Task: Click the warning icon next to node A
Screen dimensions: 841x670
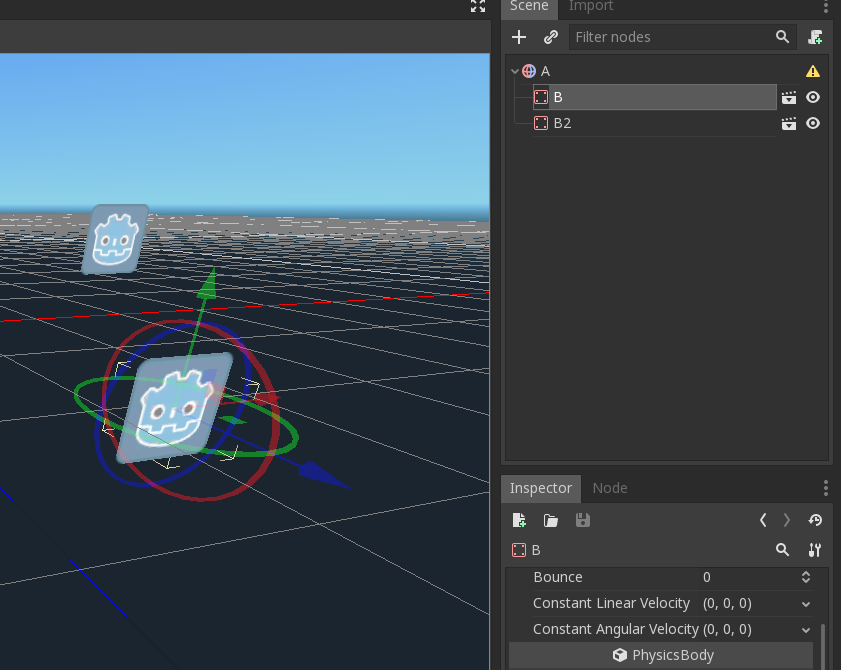Action: coord(813,70)
